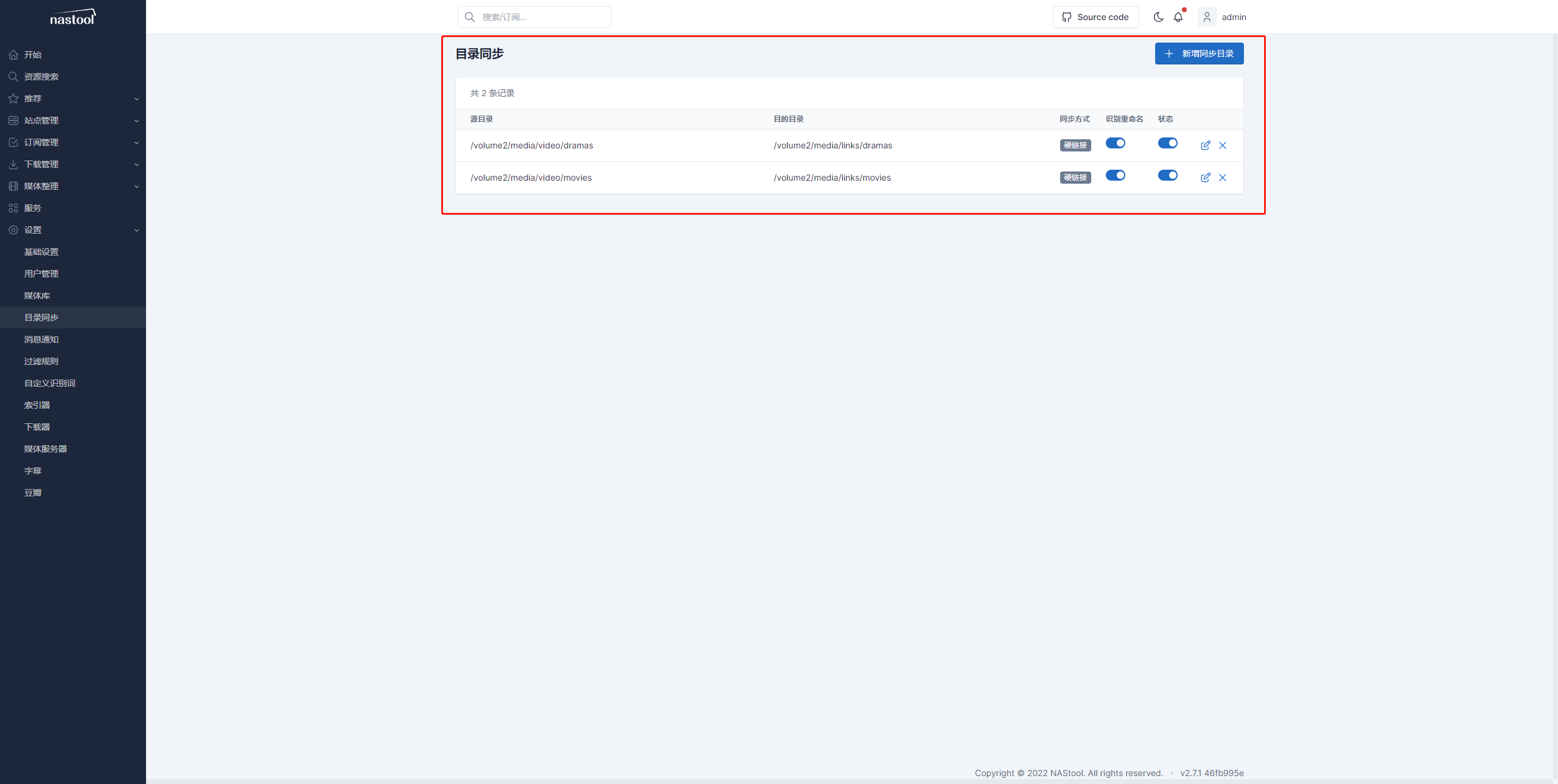
Task: Toggle status switch for movies directory
Action: [1167, 175]
